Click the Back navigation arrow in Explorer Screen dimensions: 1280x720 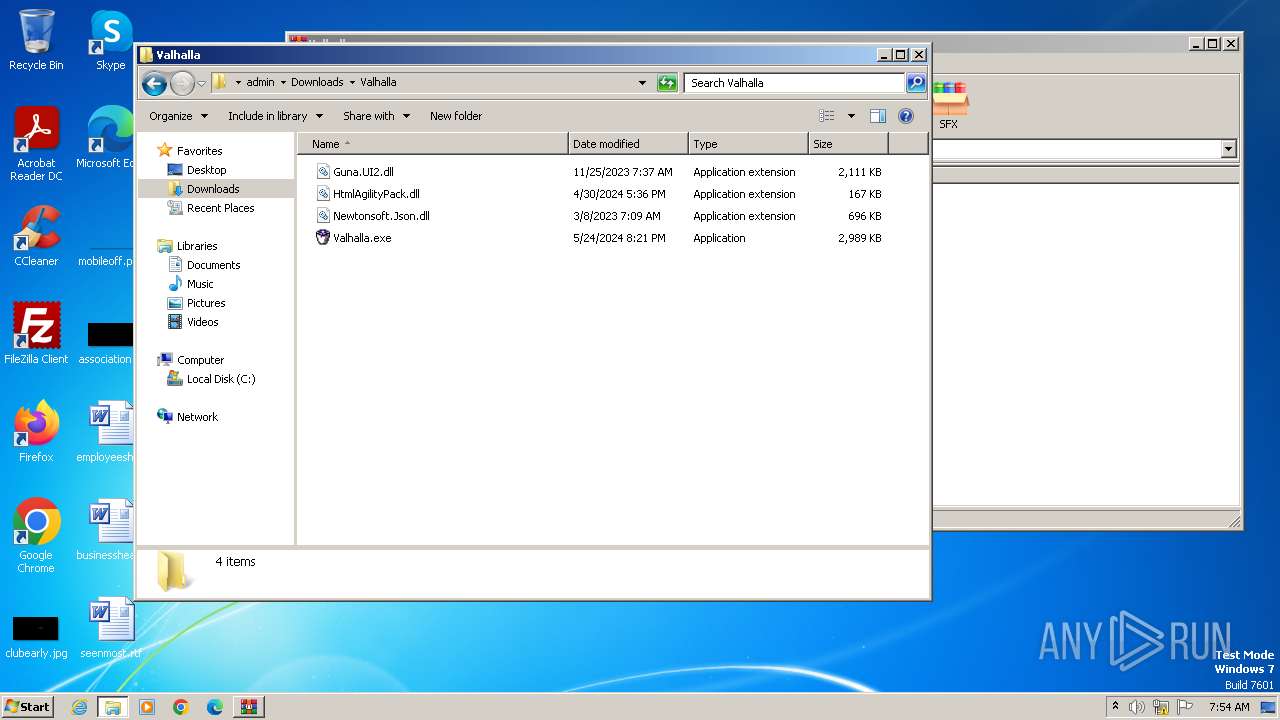[x=154, y=83]
